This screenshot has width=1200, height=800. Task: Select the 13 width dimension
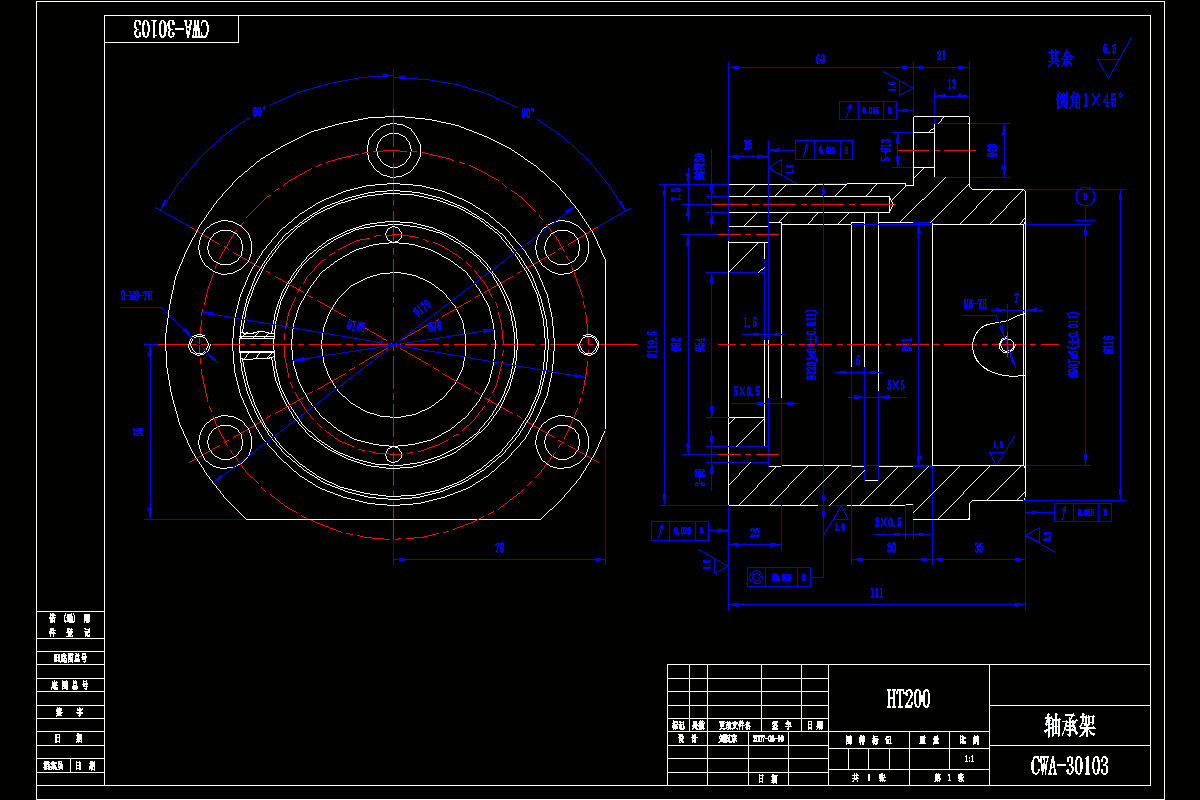click(951, 85)
